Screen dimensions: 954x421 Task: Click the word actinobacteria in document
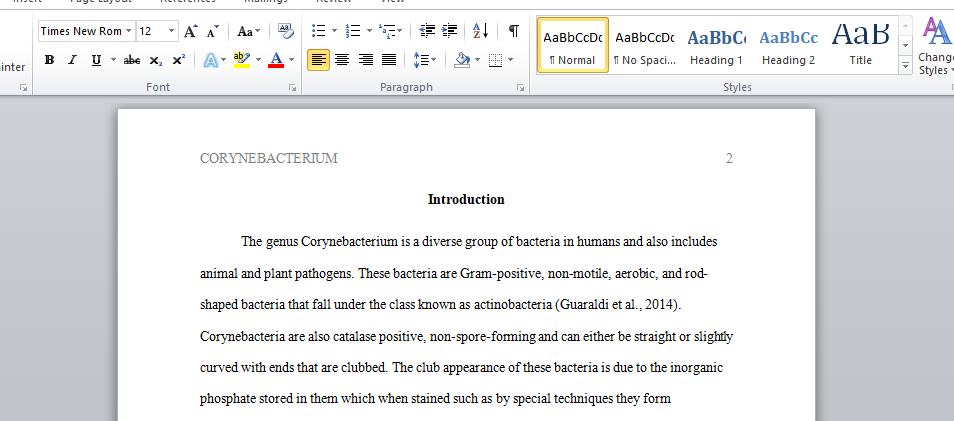click(x=513, y=305)
